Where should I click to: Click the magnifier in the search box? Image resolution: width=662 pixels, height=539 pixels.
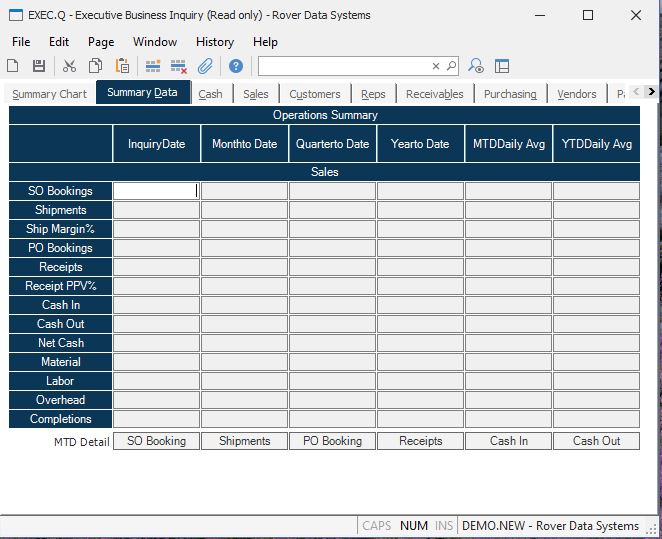tap(451, 66)
